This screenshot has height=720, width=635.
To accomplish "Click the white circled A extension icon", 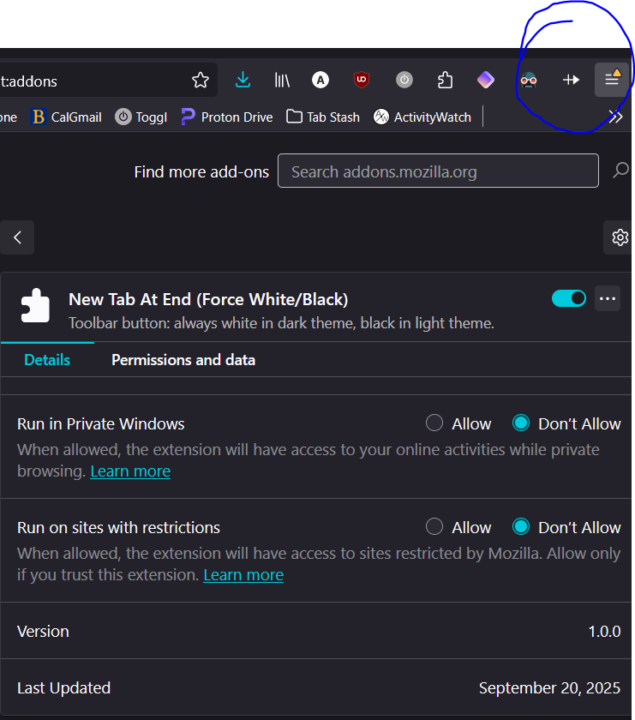I will (x=320, y=80).
